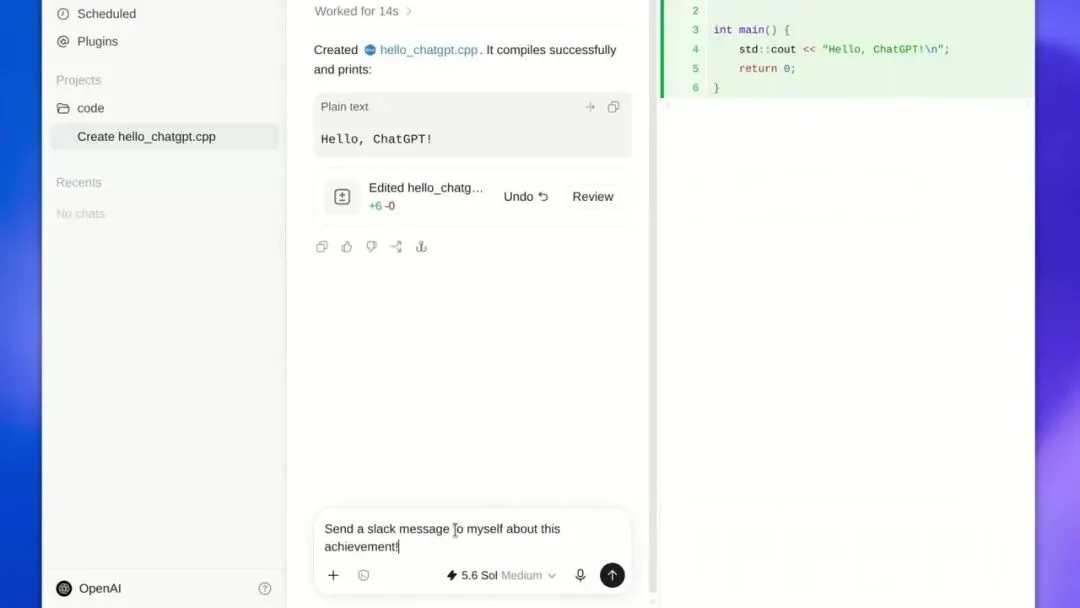Click the share icon under response

click(396, 247)
